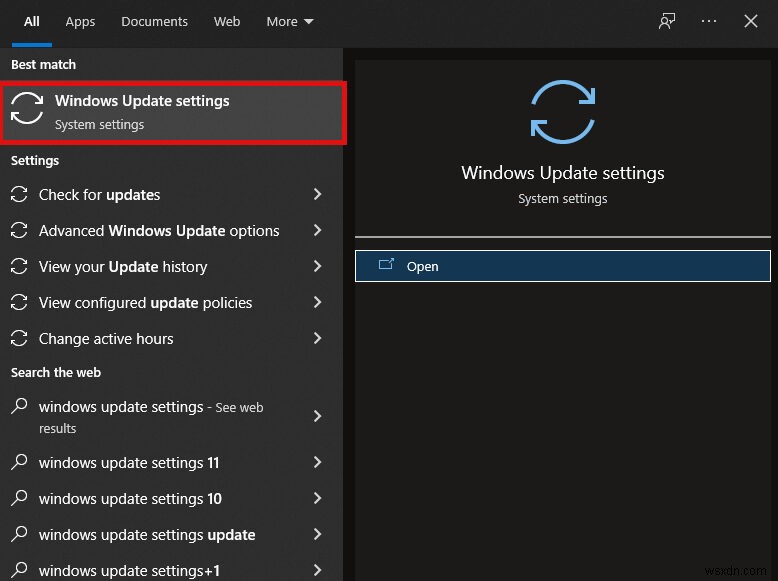Expand chevron for 'windows update settings+1'
778x581 pixels.
pos(318,570)
